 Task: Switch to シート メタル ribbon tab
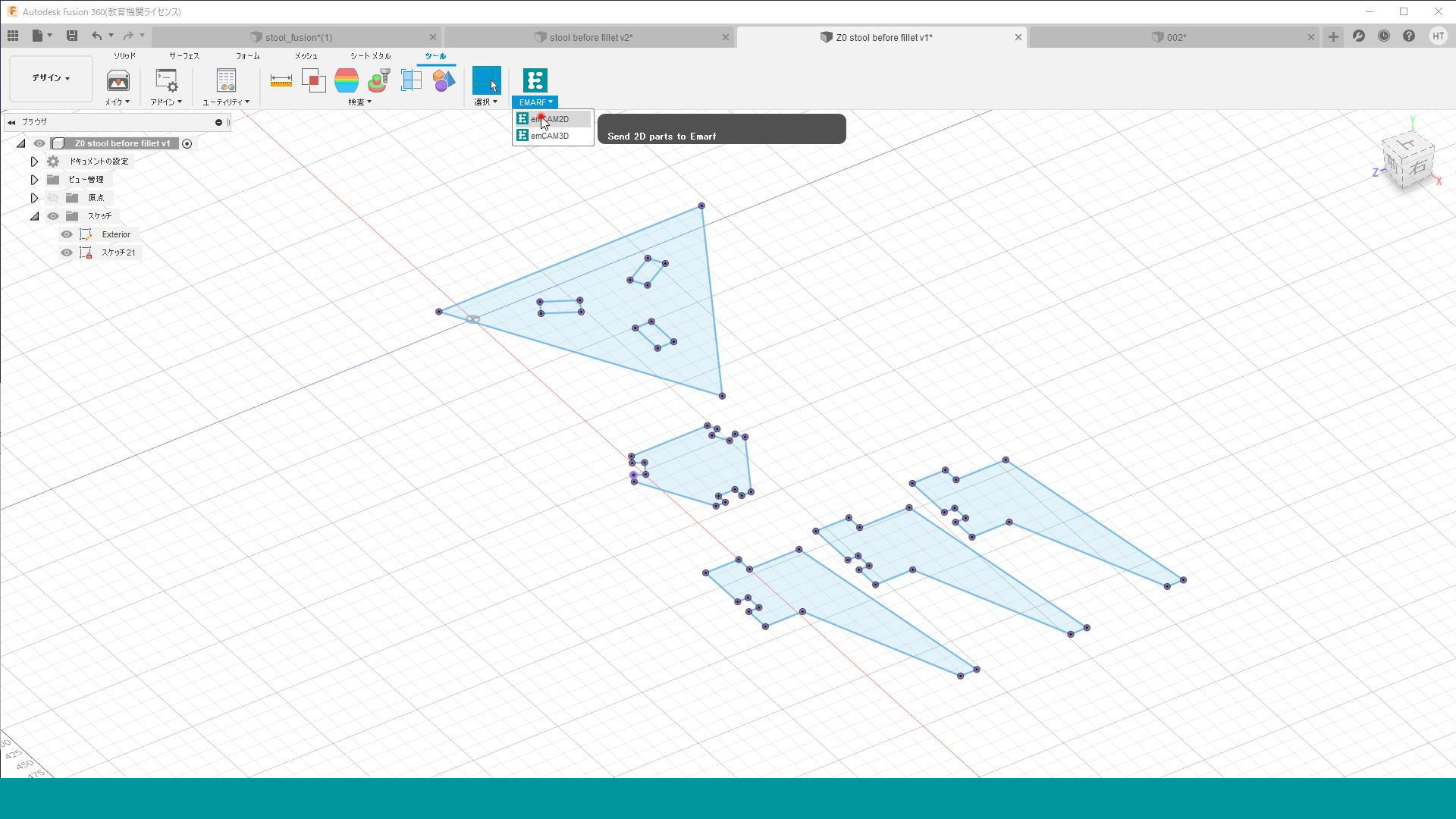pyautogui.click(x=371, y=56)
